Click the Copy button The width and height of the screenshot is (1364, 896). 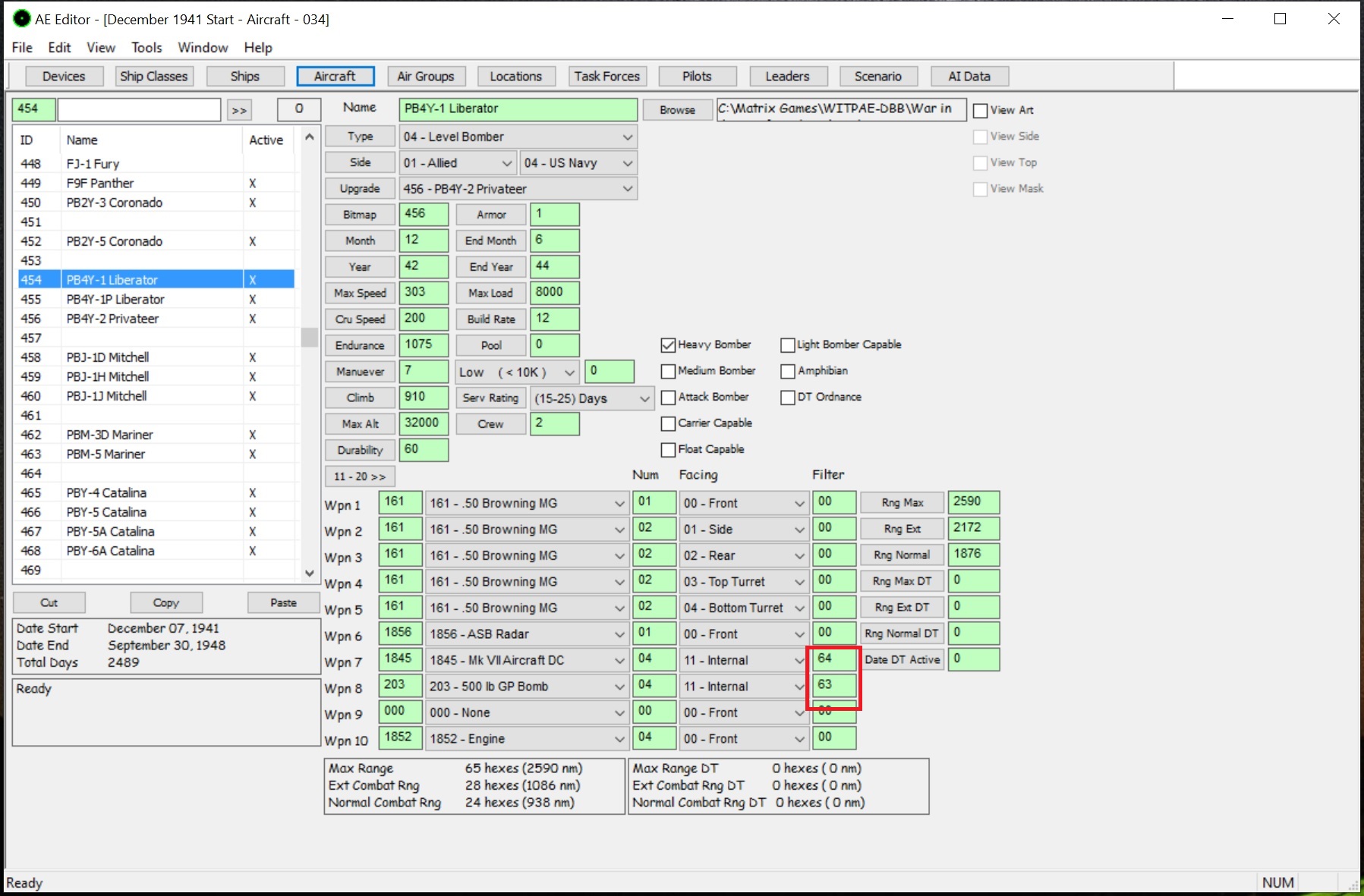(x=166, y=603)
